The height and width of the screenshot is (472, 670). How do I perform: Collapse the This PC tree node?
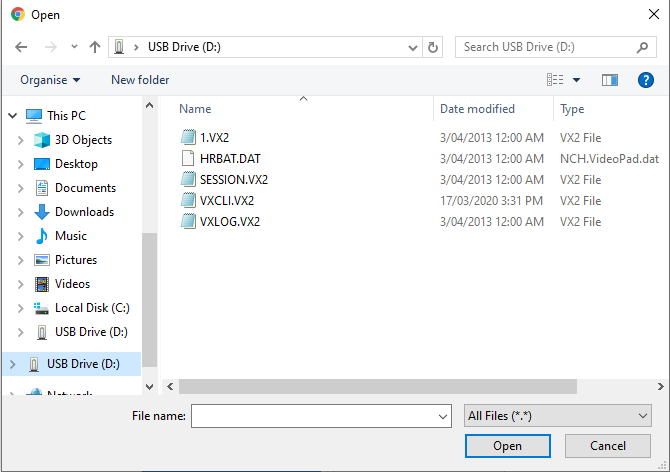click(x=13, y=115)
